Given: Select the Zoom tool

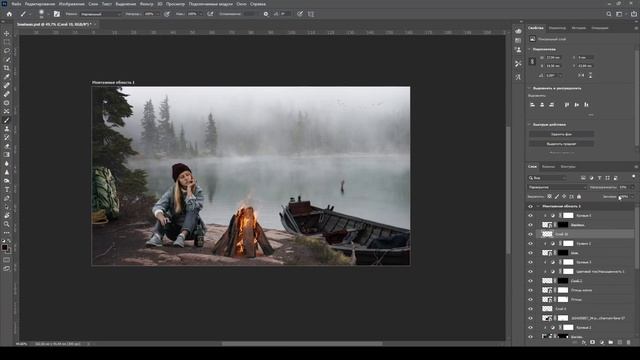Looking at the screenshot, I should click(x=7, y=224).
